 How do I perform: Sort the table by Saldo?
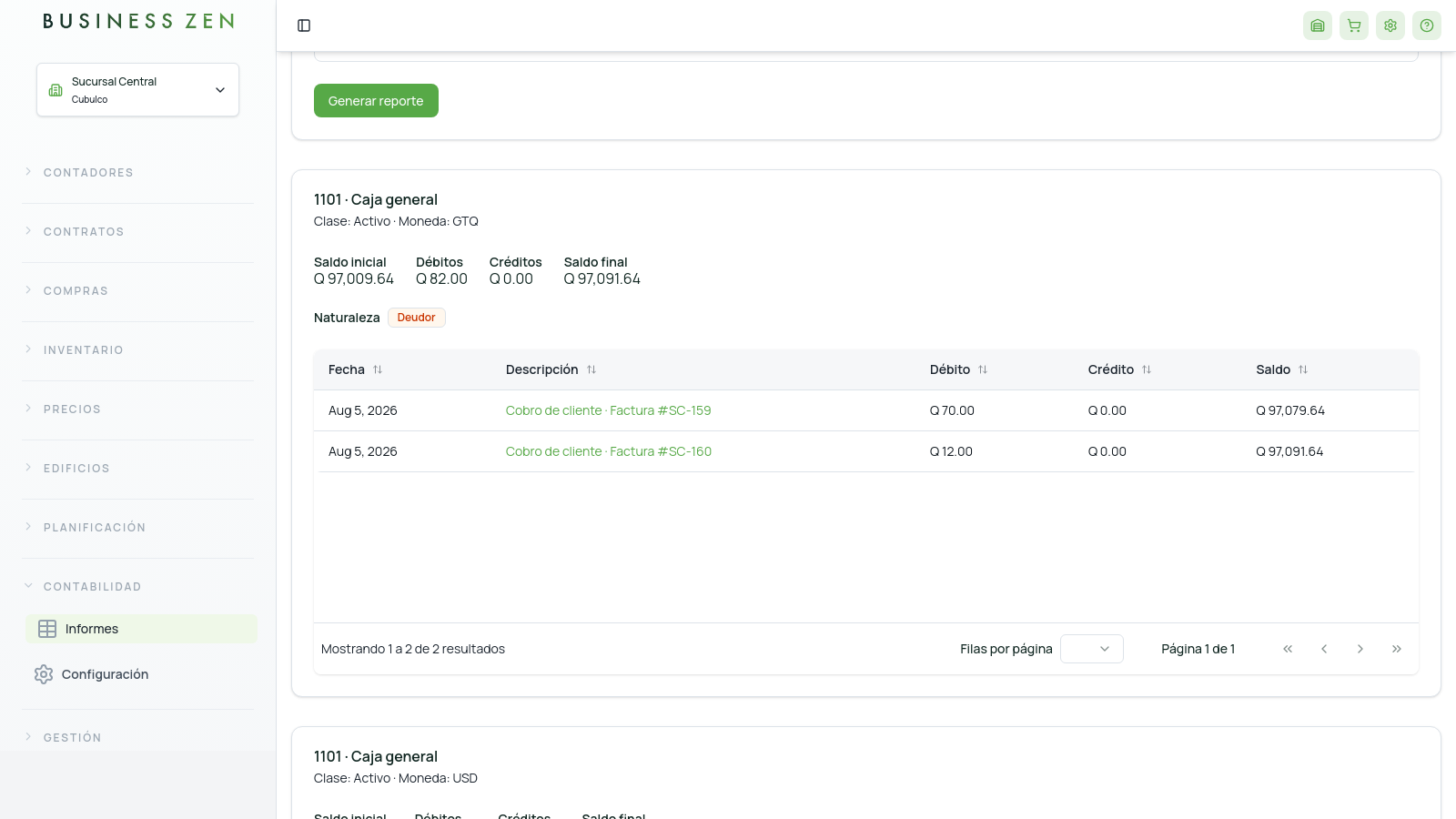tap(1282, 369)
